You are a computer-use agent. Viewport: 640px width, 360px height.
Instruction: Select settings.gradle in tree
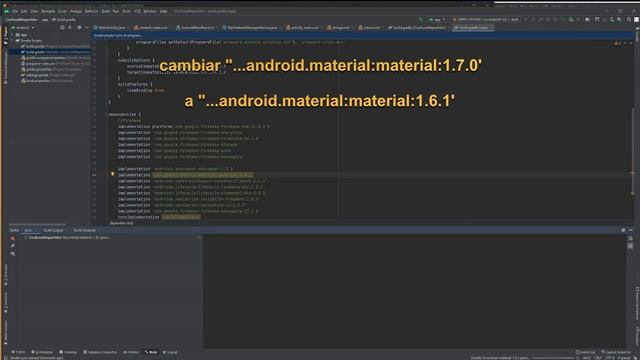(48, 75)
